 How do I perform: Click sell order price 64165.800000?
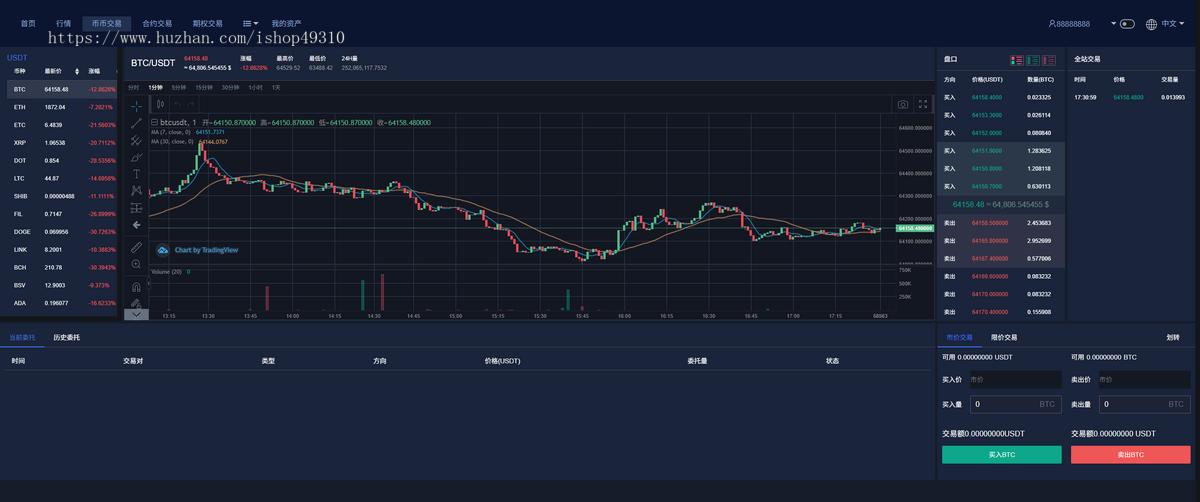pos(989,240)
